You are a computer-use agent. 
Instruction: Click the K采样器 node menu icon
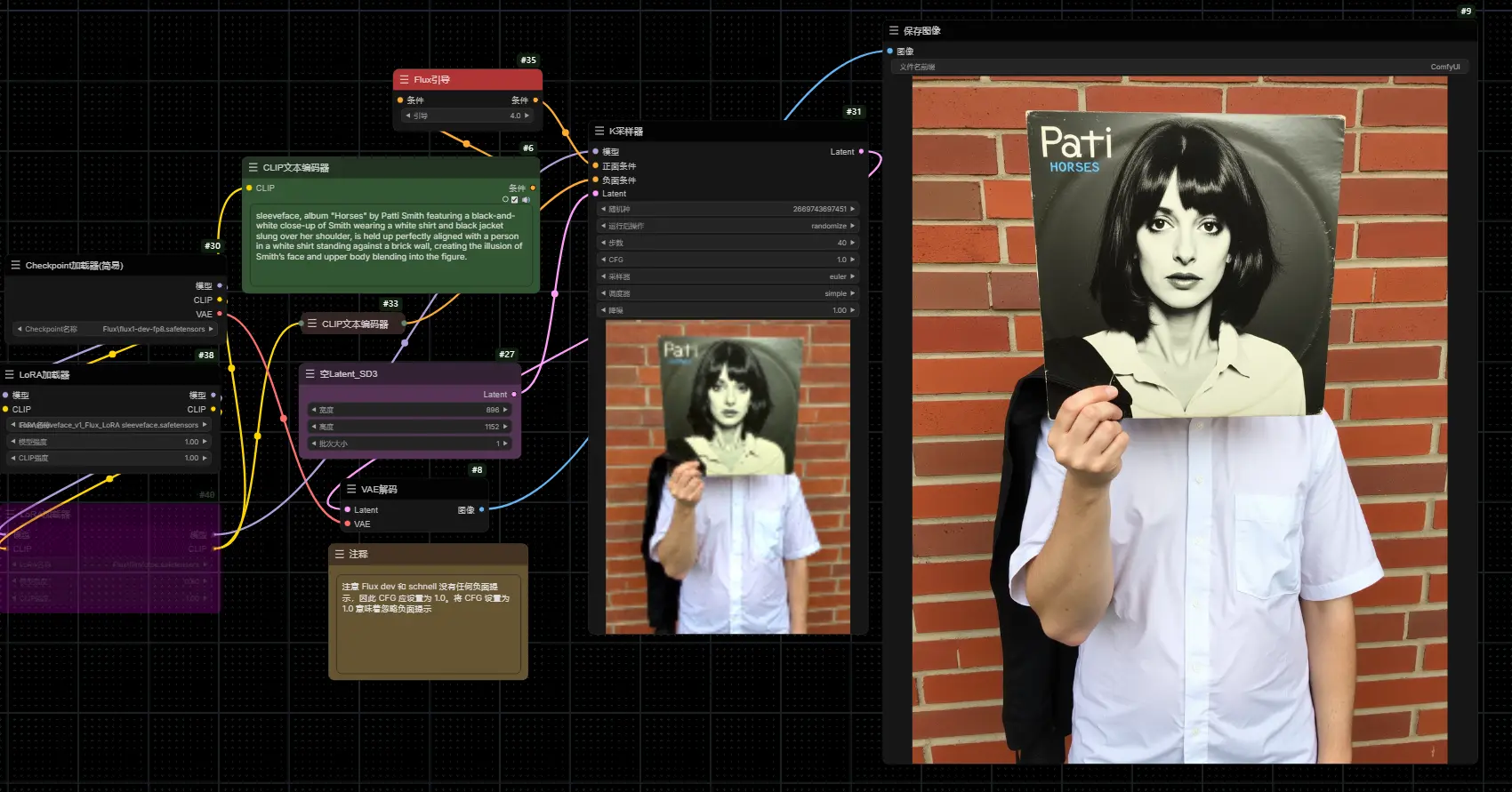599,131
